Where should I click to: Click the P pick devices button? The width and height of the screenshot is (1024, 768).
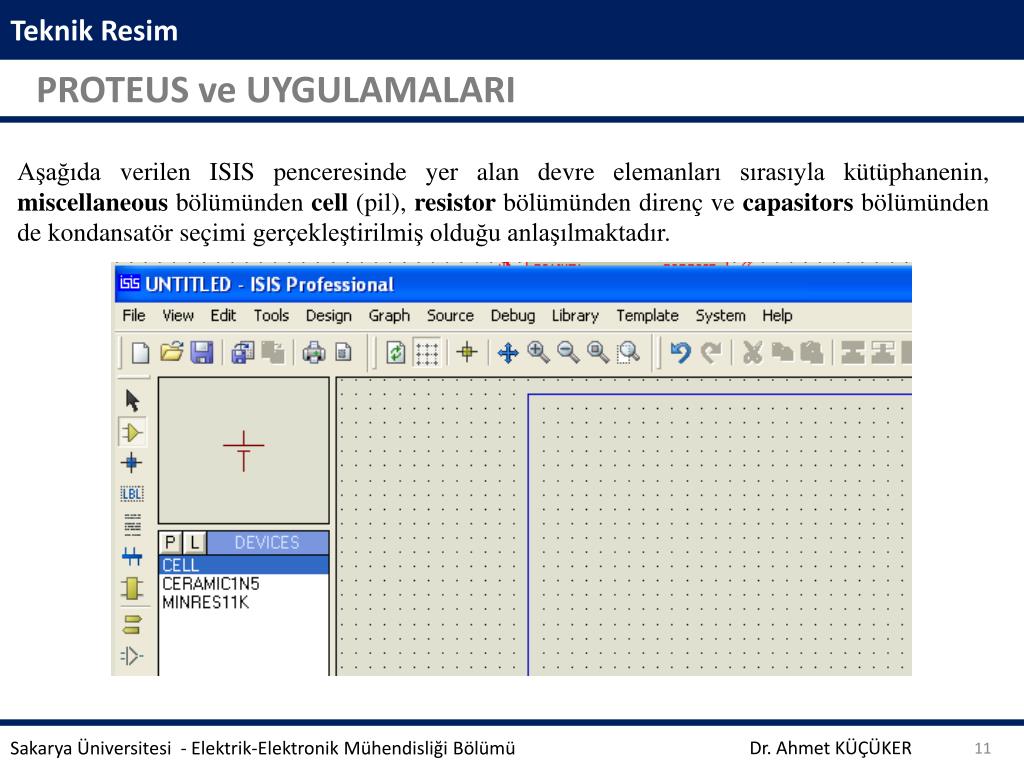point(171,542)
